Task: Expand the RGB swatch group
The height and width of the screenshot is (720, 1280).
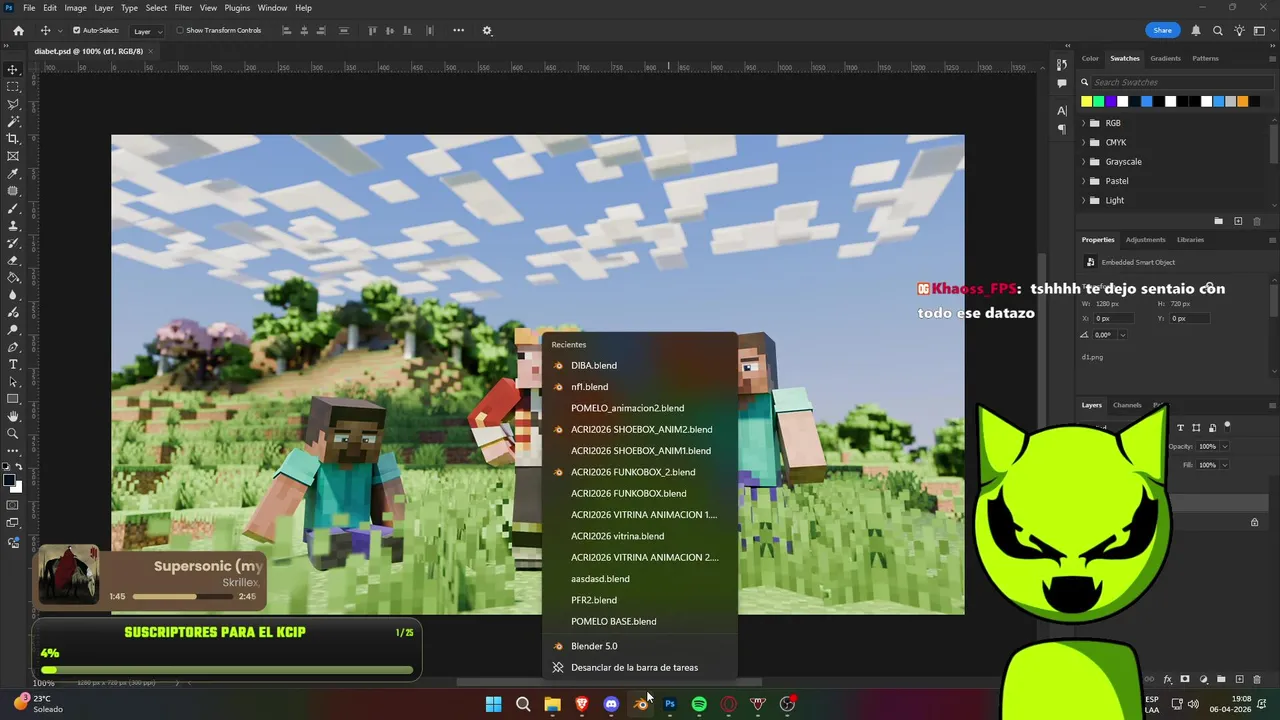Action: pos(1084,123)
